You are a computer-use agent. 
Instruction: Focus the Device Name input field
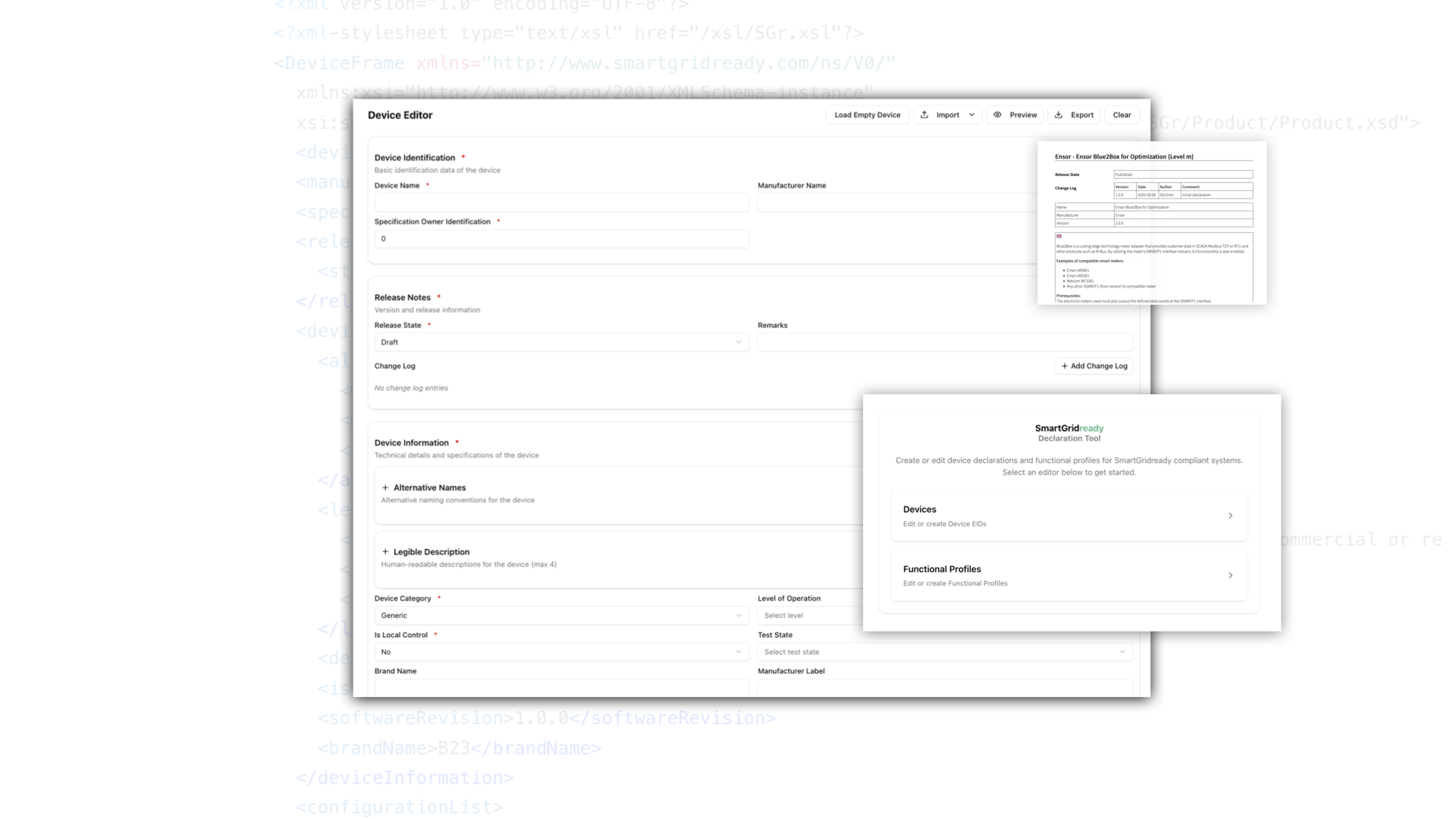tap(561, 202)
